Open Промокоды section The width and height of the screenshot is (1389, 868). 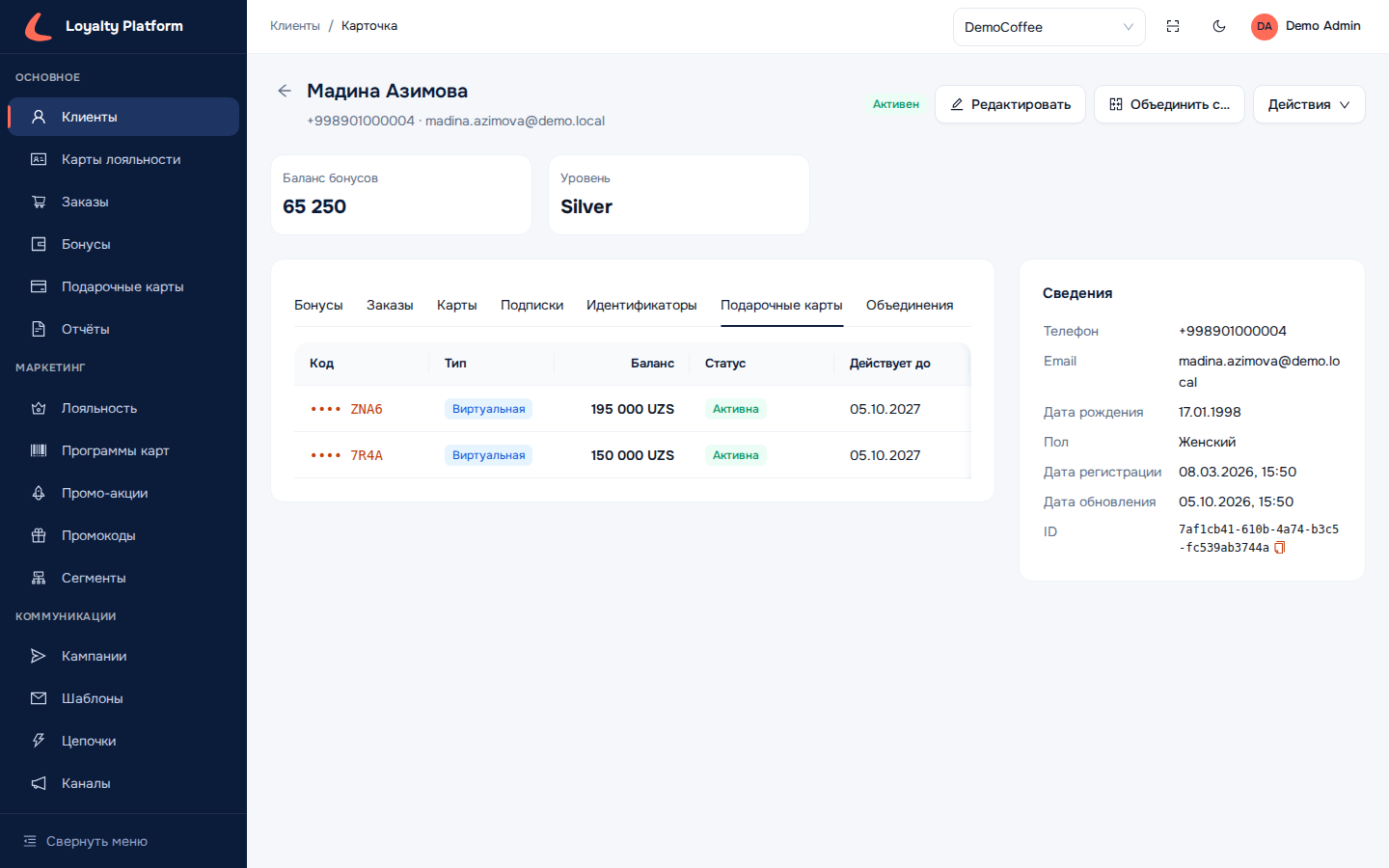123,535
